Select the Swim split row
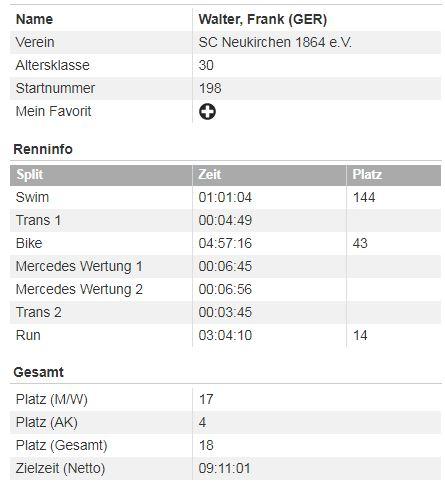 pos(225,197)
